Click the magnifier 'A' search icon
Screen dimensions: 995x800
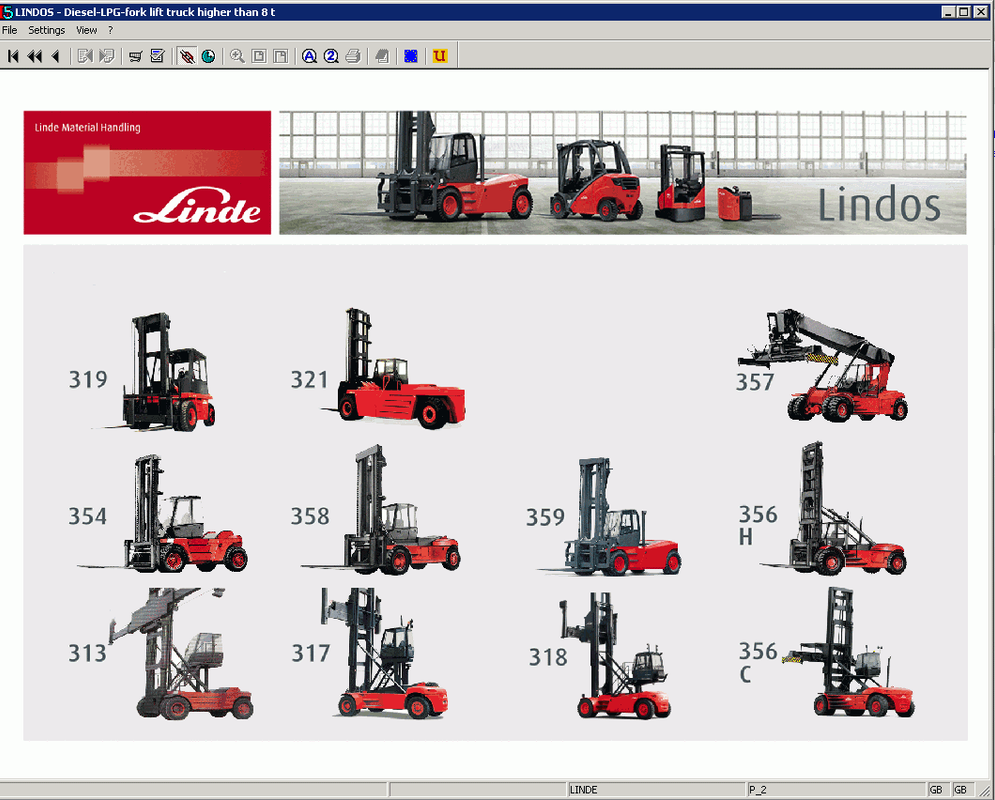coord(309,56)
